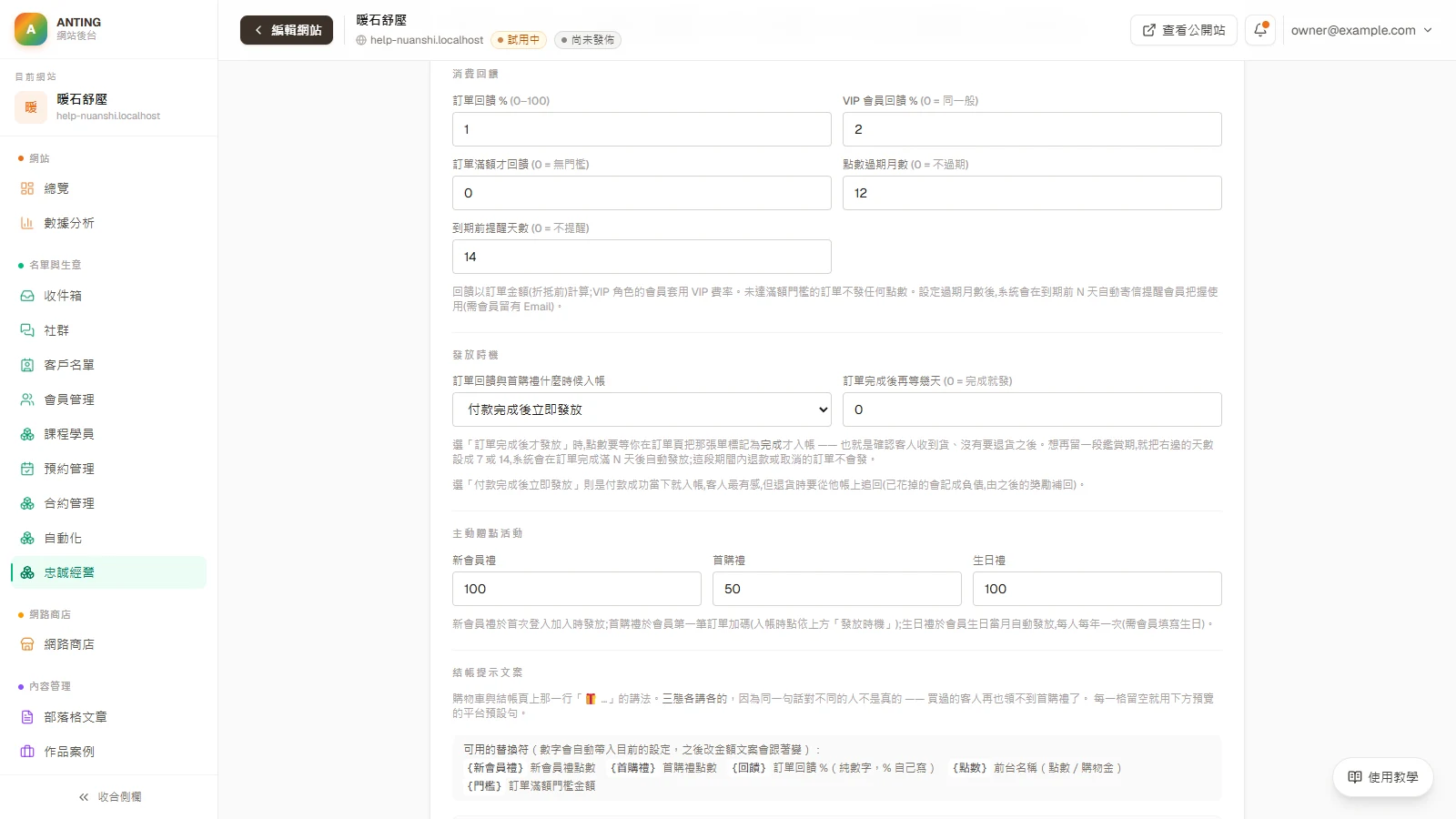Open 會員管理 menu item

[x=109, y=399]
